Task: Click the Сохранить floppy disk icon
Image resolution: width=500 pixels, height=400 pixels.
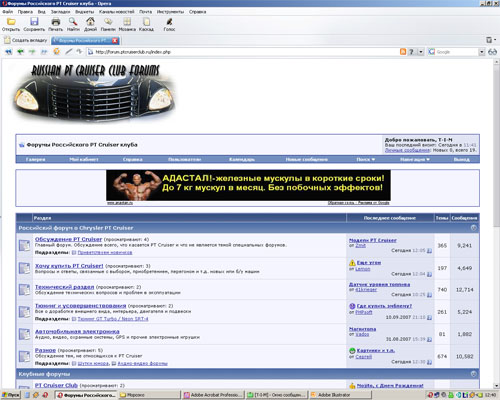Action: coord(34,22)
